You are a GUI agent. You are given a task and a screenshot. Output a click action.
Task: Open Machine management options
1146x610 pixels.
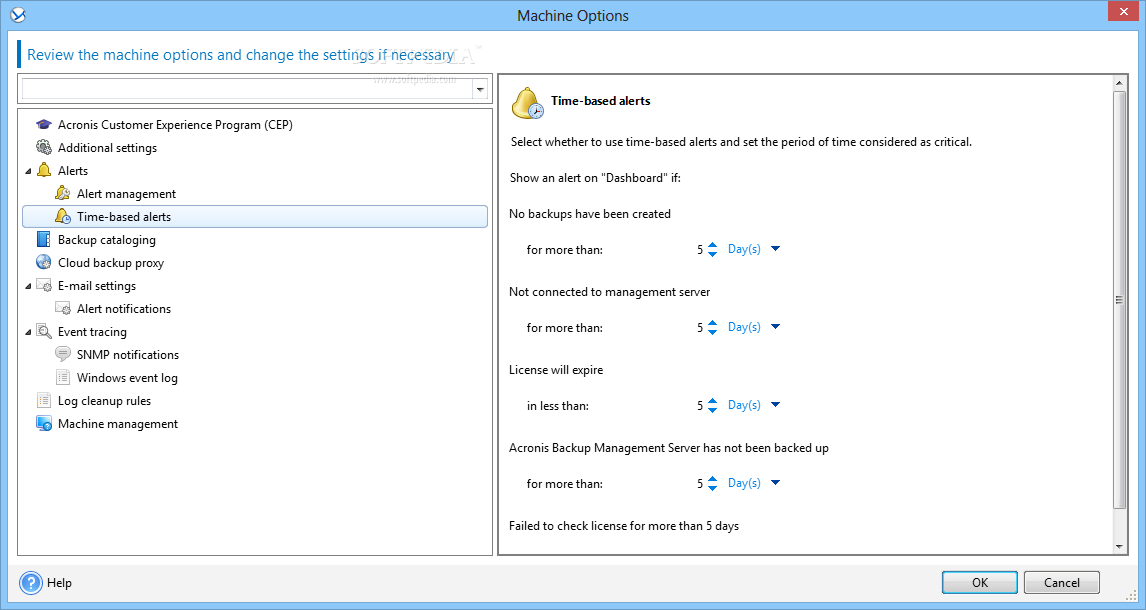click(118, 424)
